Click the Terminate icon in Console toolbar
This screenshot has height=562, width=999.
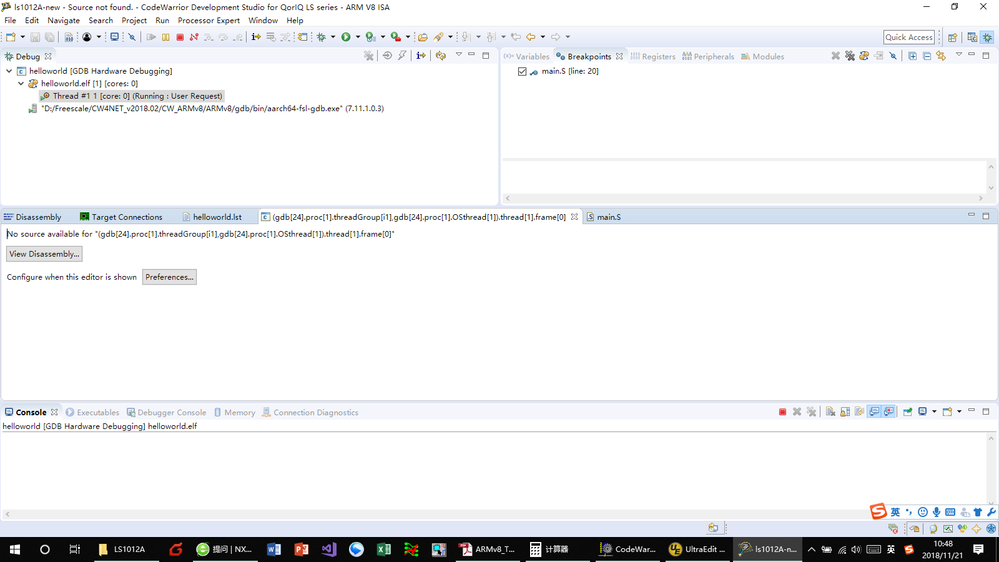(782, 412)
